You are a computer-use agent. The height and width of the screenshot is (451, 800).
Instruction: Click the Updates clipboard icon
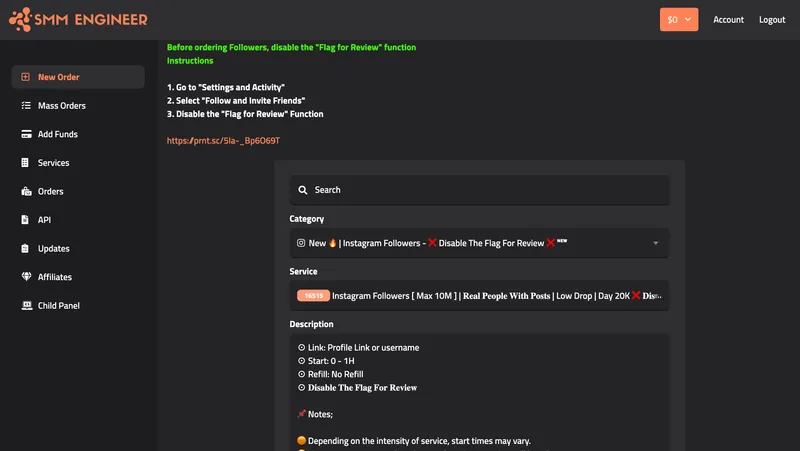pyautogui.click(x=25, y=248)
